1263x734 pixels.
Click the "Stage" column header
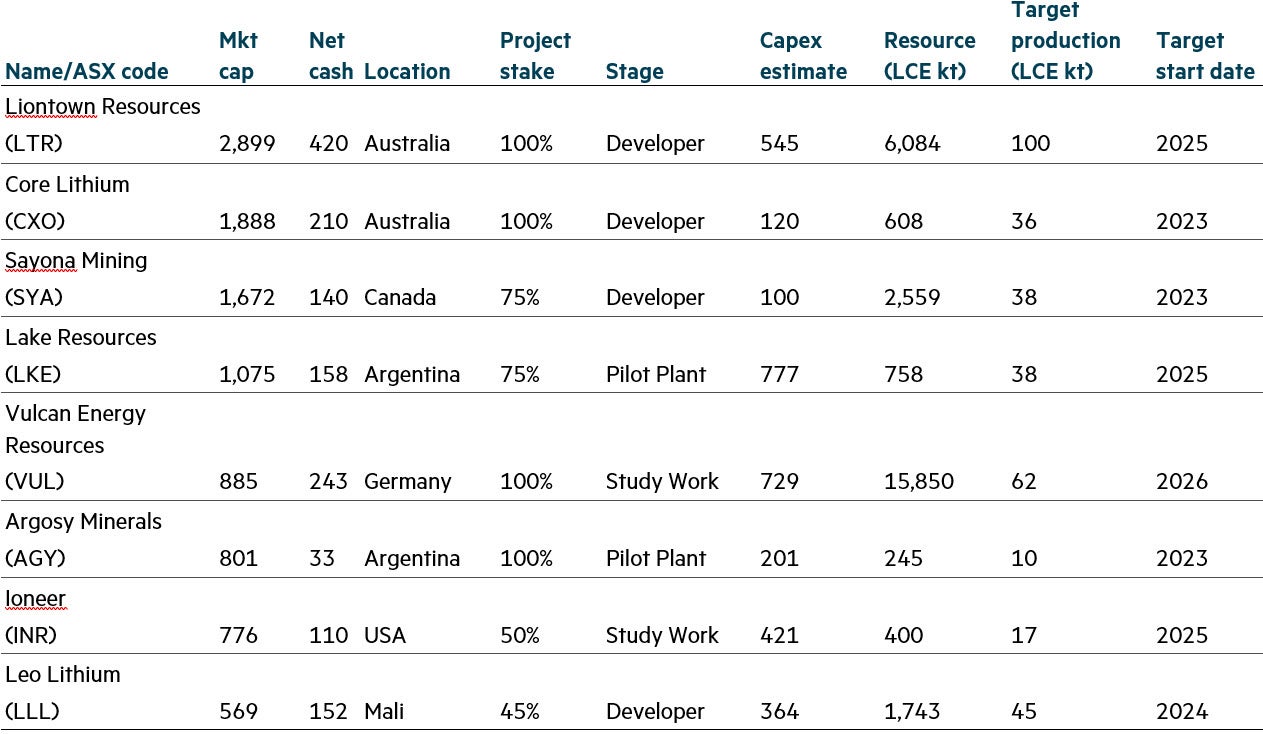tap(635, 72)
